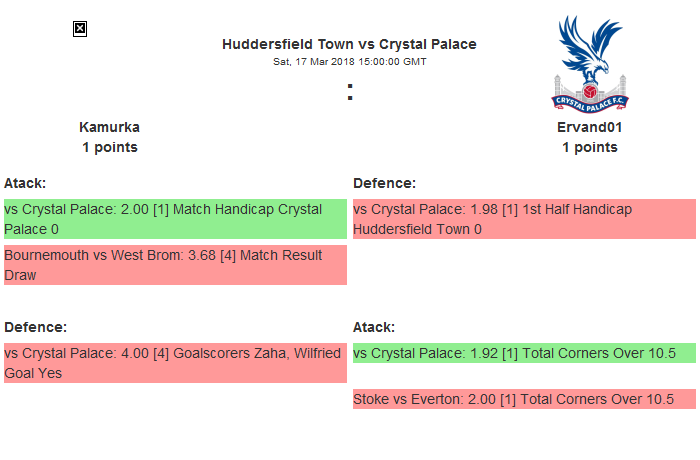The height and width of the screenshot is (460, 700).
Task: Click the match date Sat, 17 Mar 2018
Action: coord(311,61)
